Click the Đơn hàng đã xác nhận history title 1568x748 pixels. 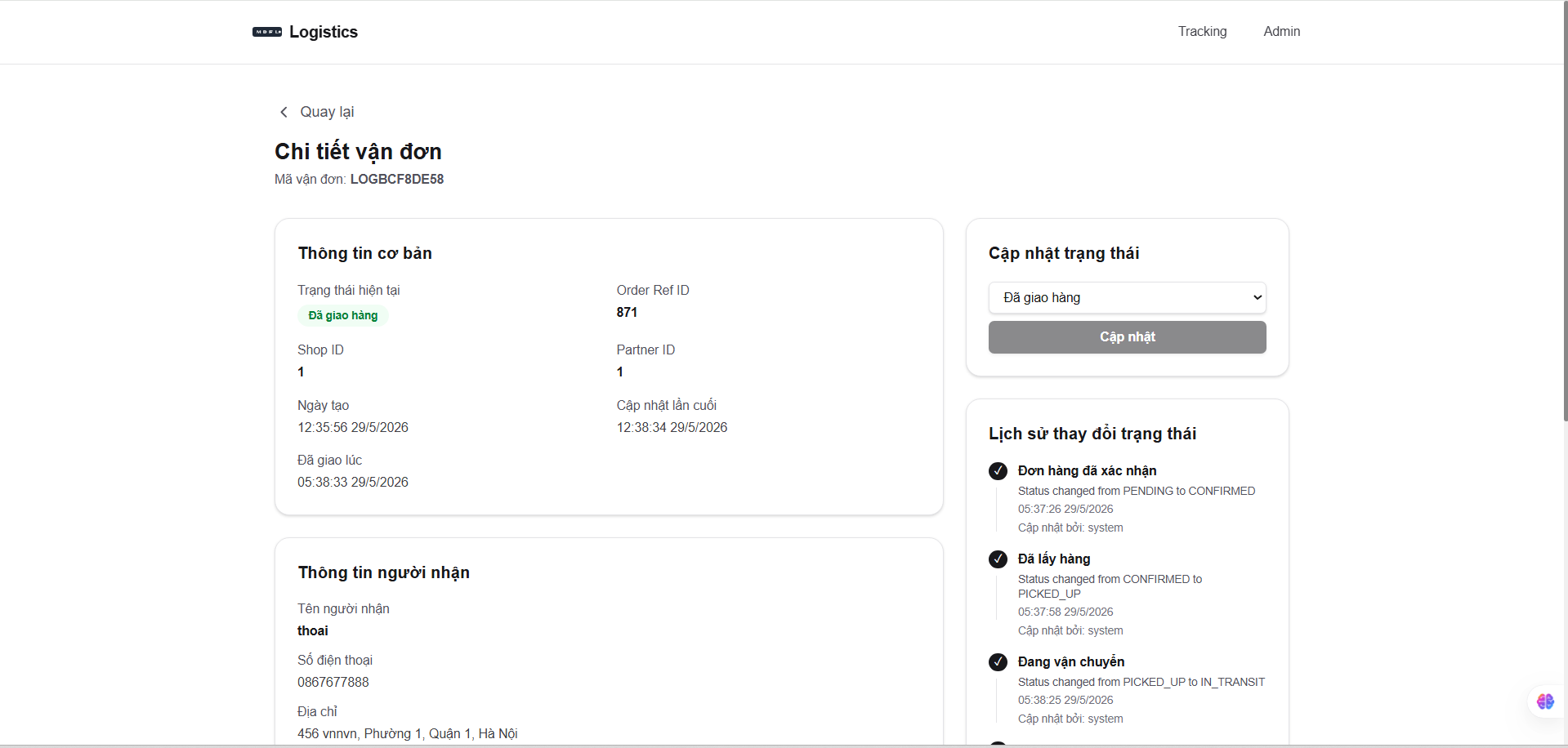tap(1088, 470)
